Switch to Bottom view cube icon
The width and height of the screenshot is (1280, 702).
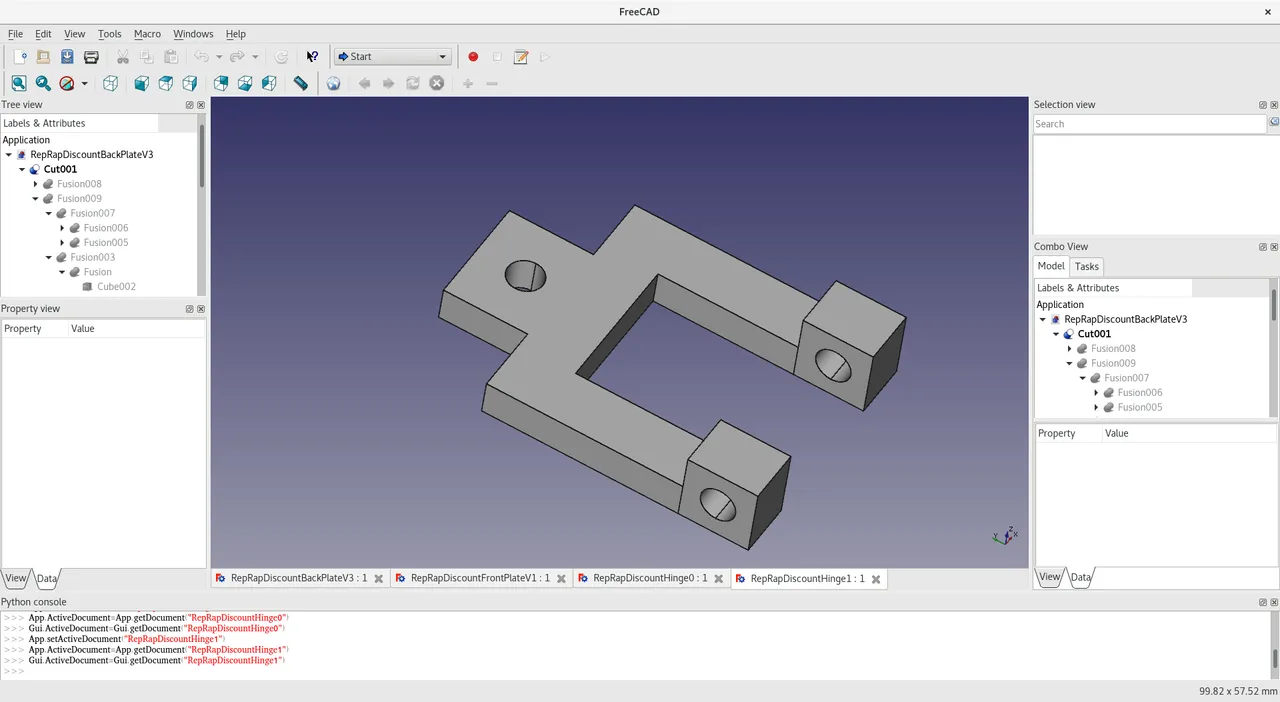pos(245,84)
